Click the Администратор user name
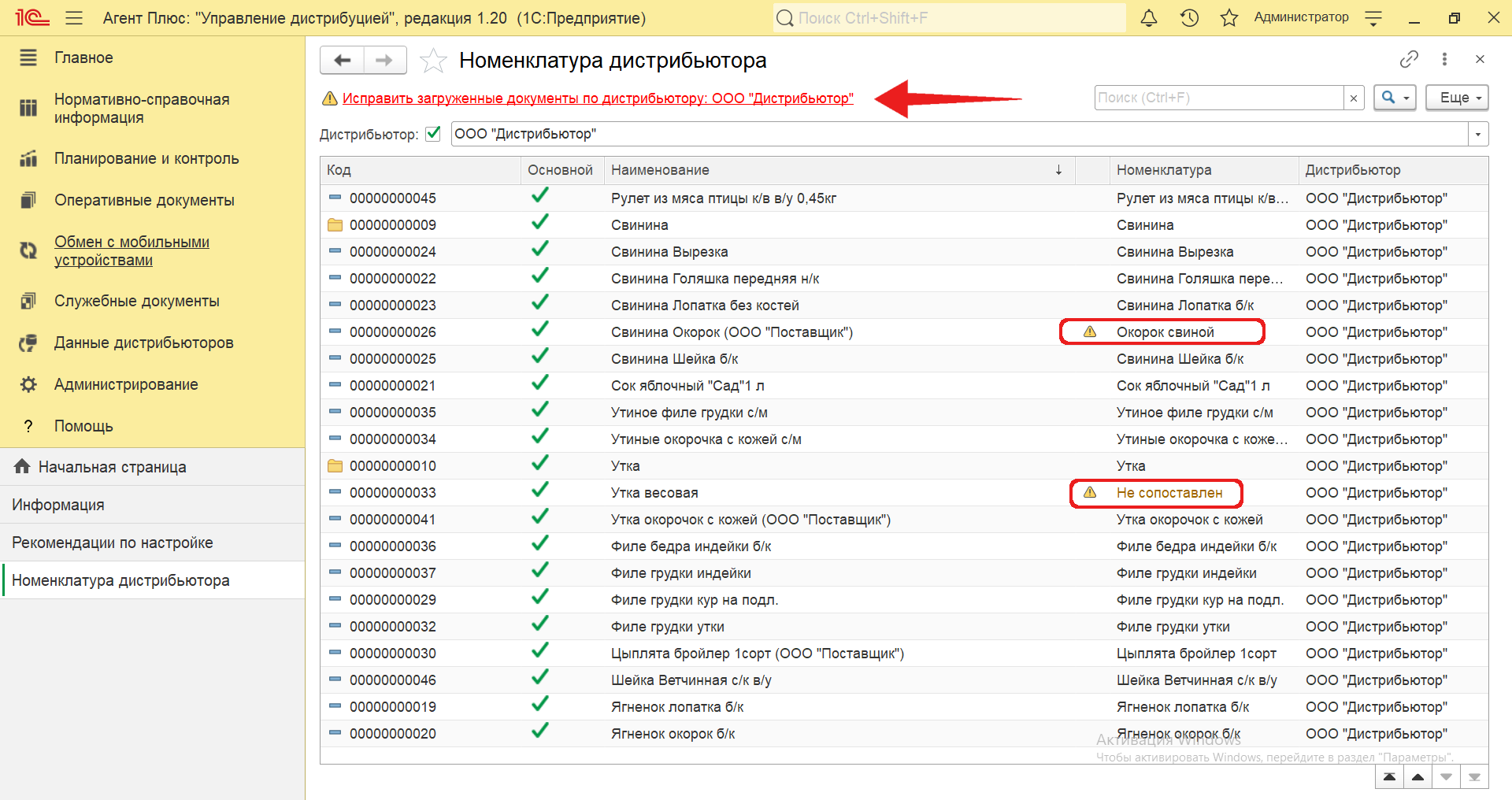This screenshot has height=800, width=1512. [x=1301, y=17]
